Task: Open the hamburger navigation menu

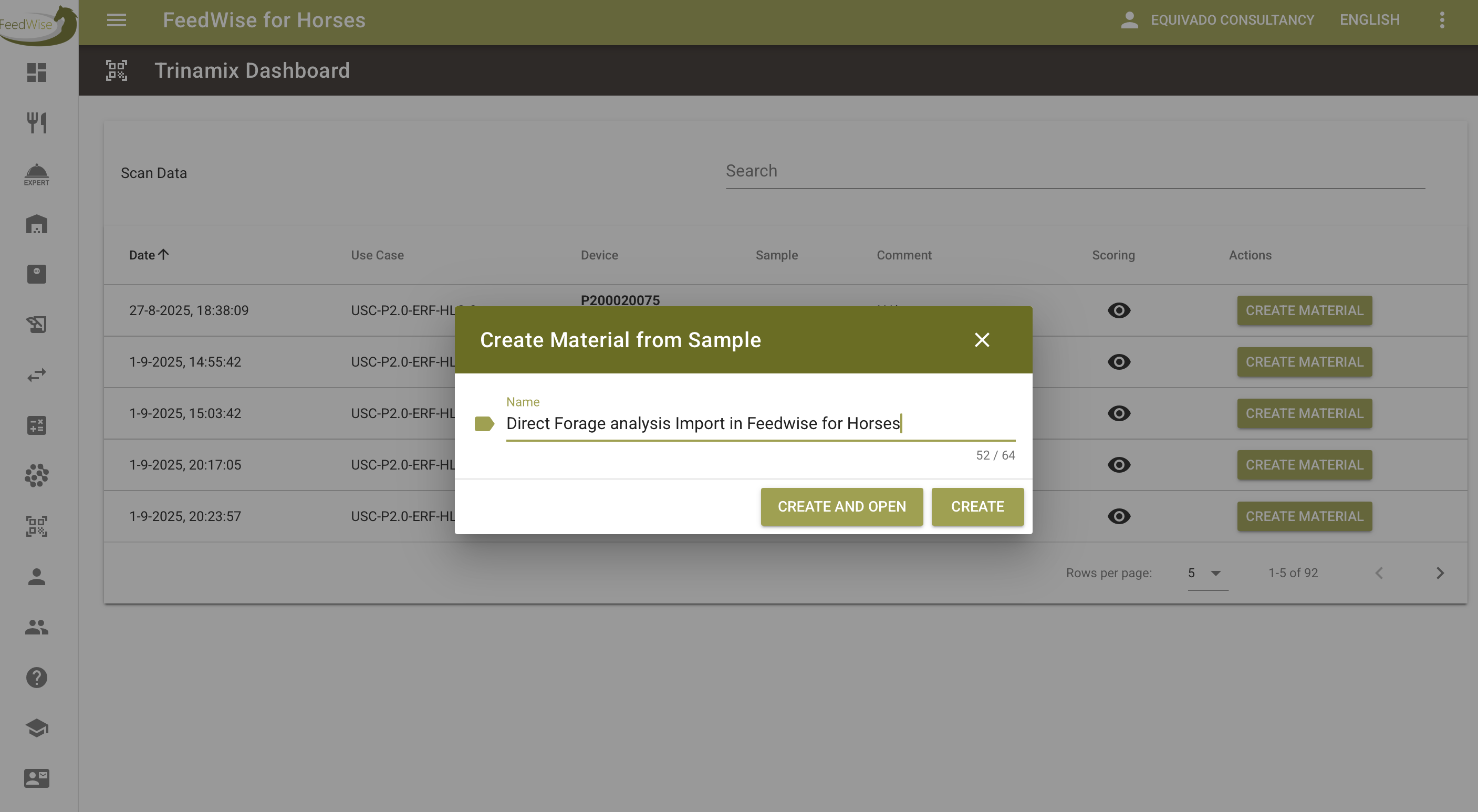Action: 117,20
